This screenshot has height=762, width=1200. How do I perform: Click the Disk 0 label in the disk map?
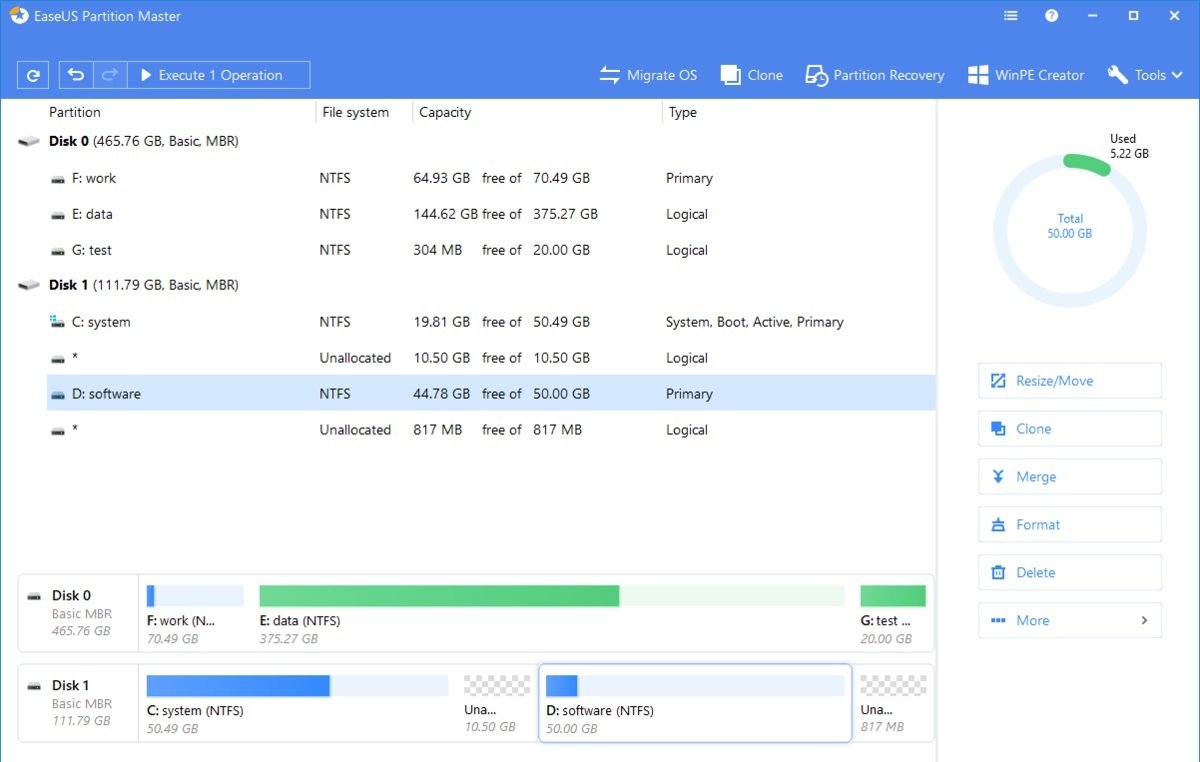(x=71, y=595)
